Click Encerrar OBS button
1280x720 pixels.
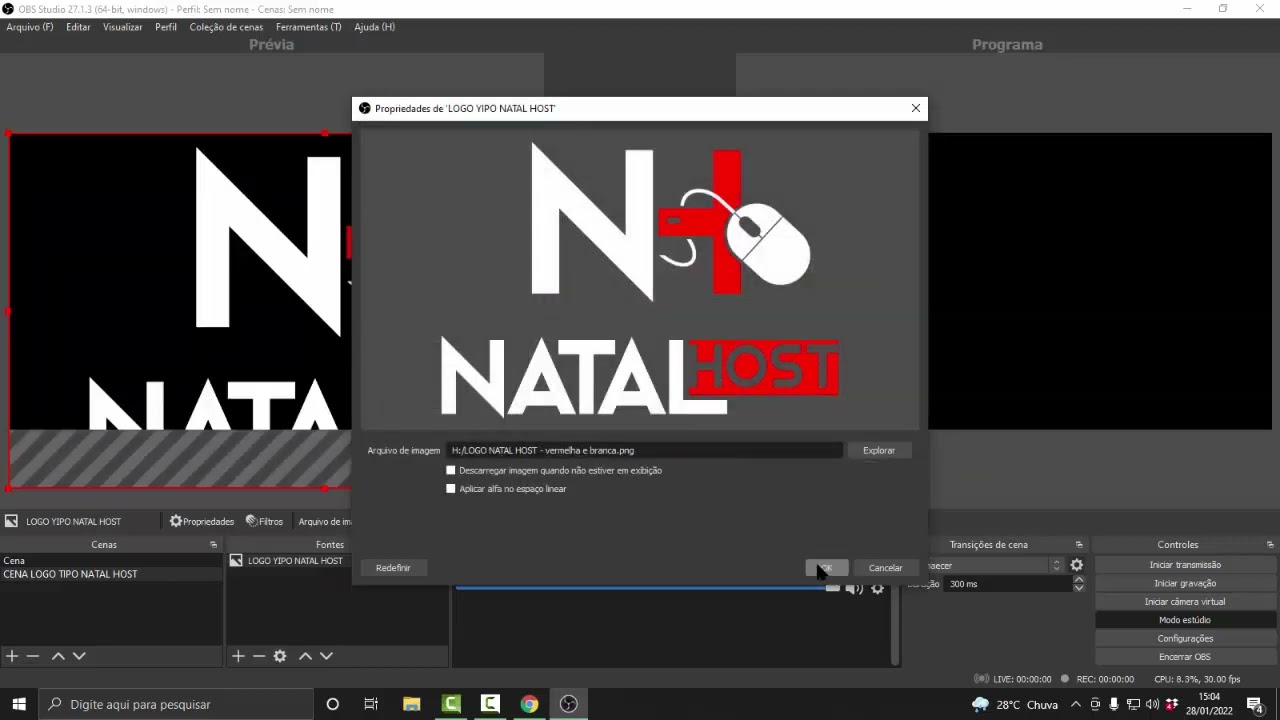point(1185,657)
